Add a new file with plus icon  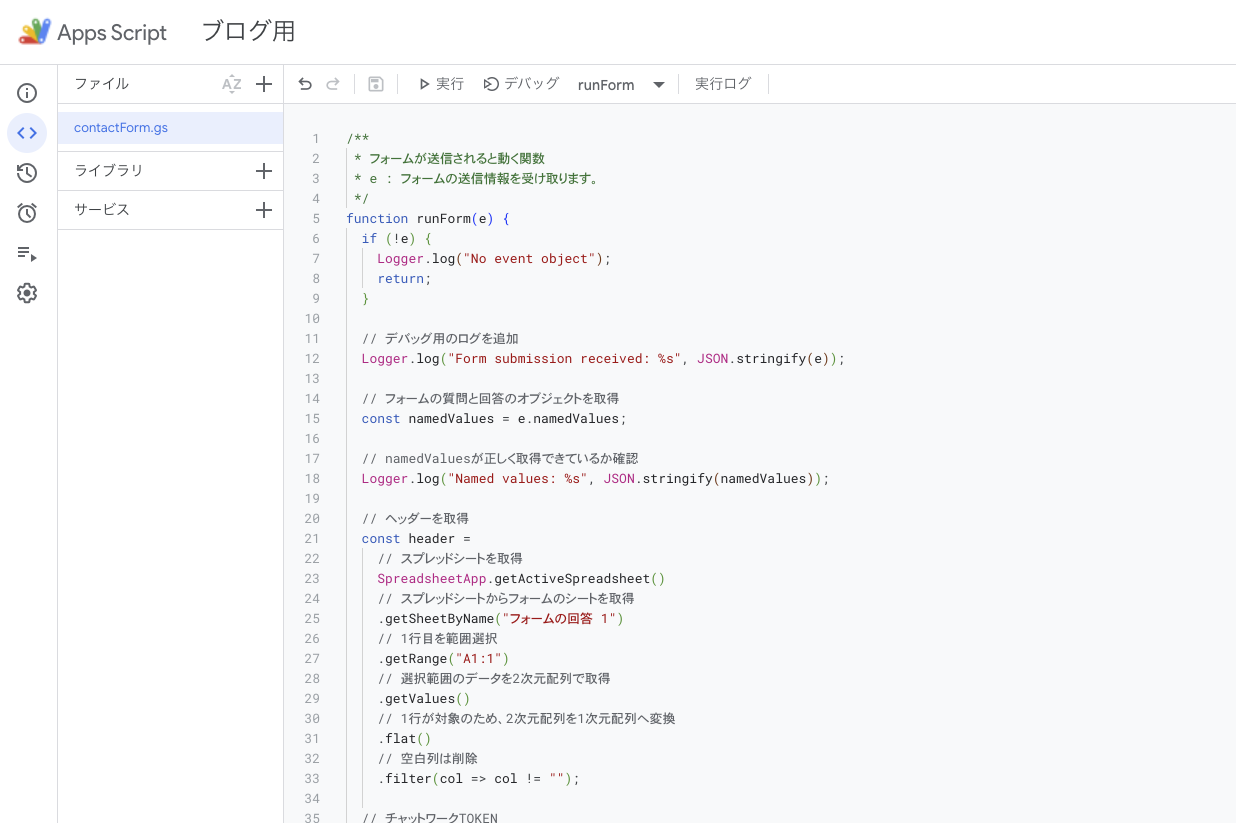pos(264,84)
